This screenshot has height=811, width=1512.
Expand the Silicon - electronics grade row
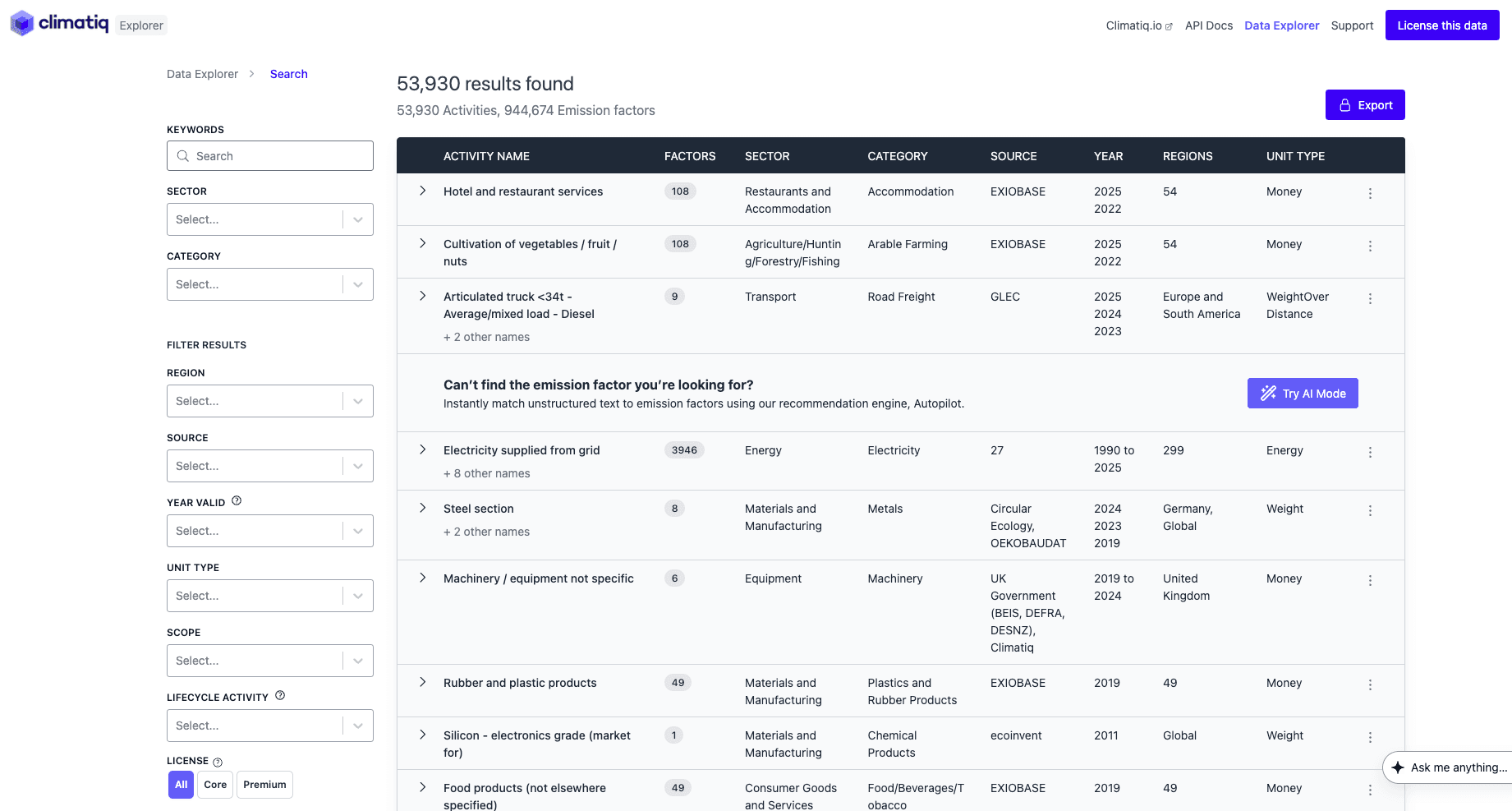coord(423,735)
